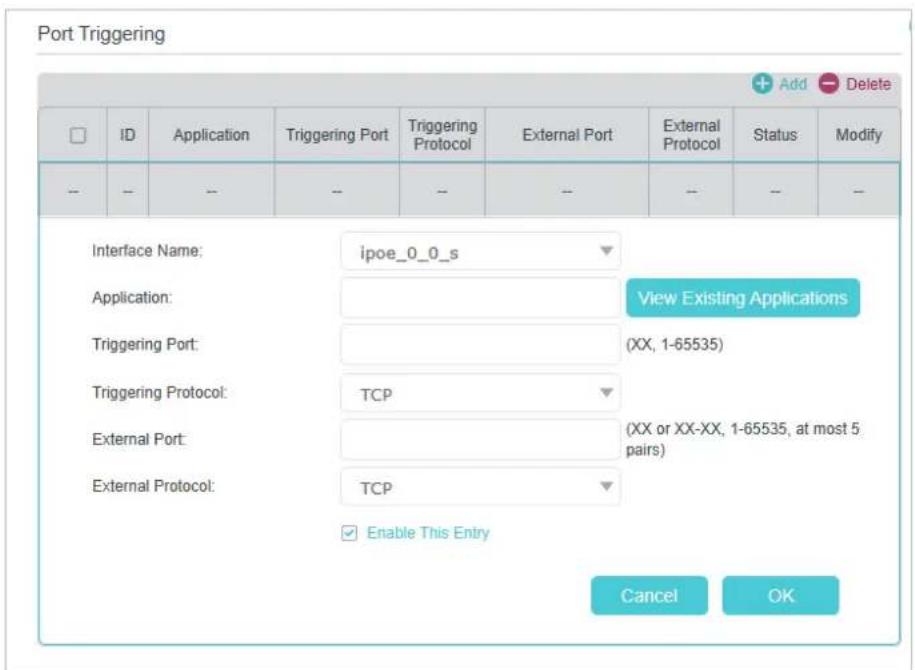
Task: Open the Interface Name dropdown
Action: pyautogui.click(x=480, y=252)
